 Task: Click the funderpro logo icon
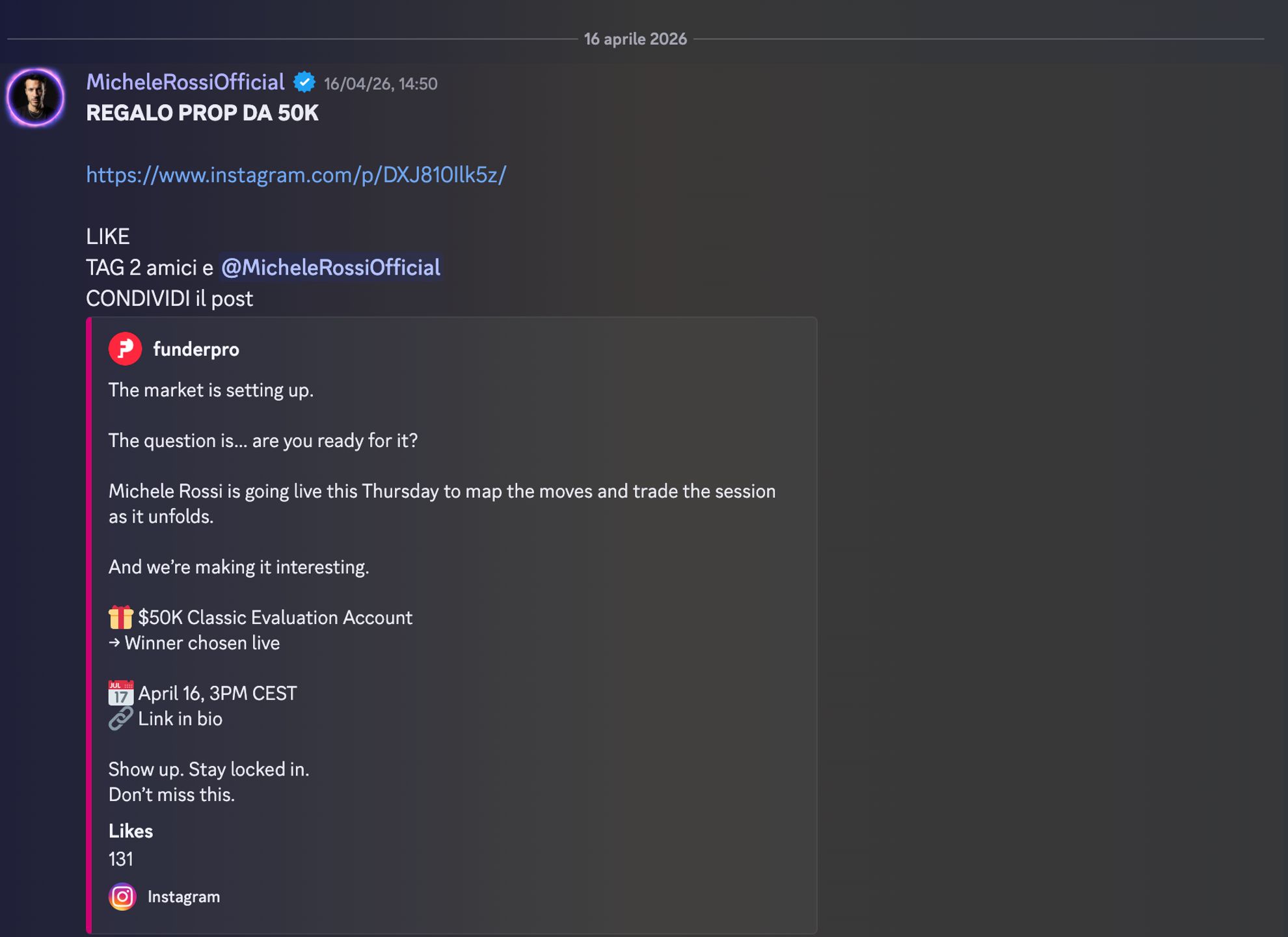click(125, 349)
